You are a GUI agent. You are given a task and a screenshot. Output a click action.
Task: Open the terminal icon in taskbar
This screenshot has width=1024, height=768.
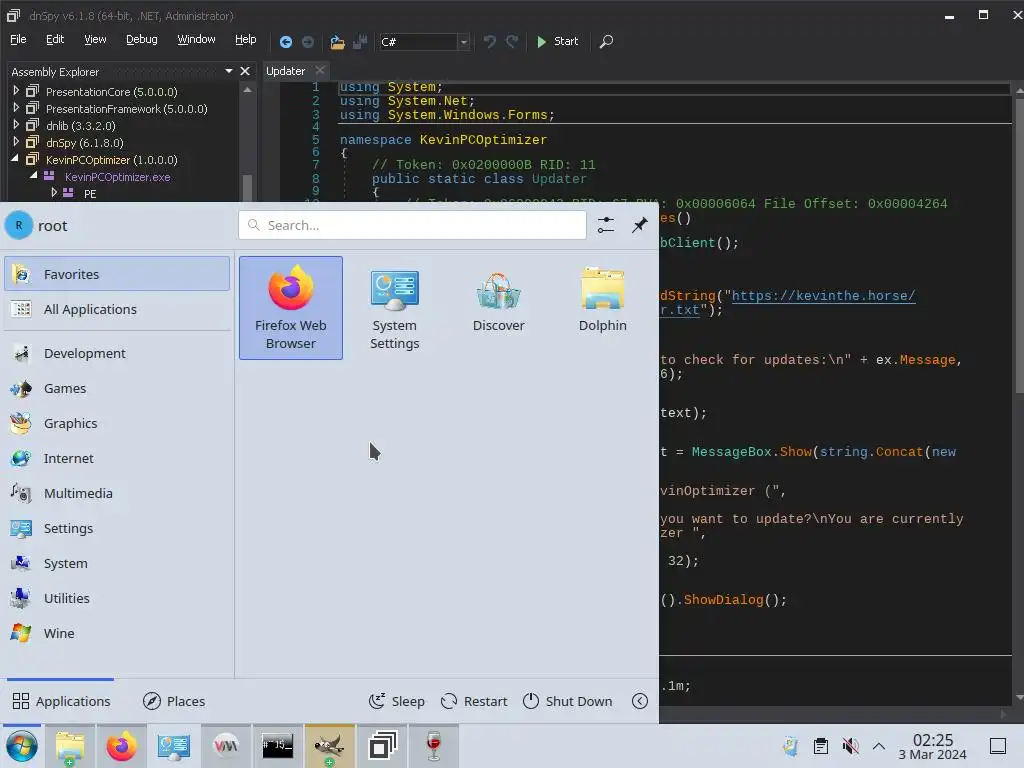[278, 745]
